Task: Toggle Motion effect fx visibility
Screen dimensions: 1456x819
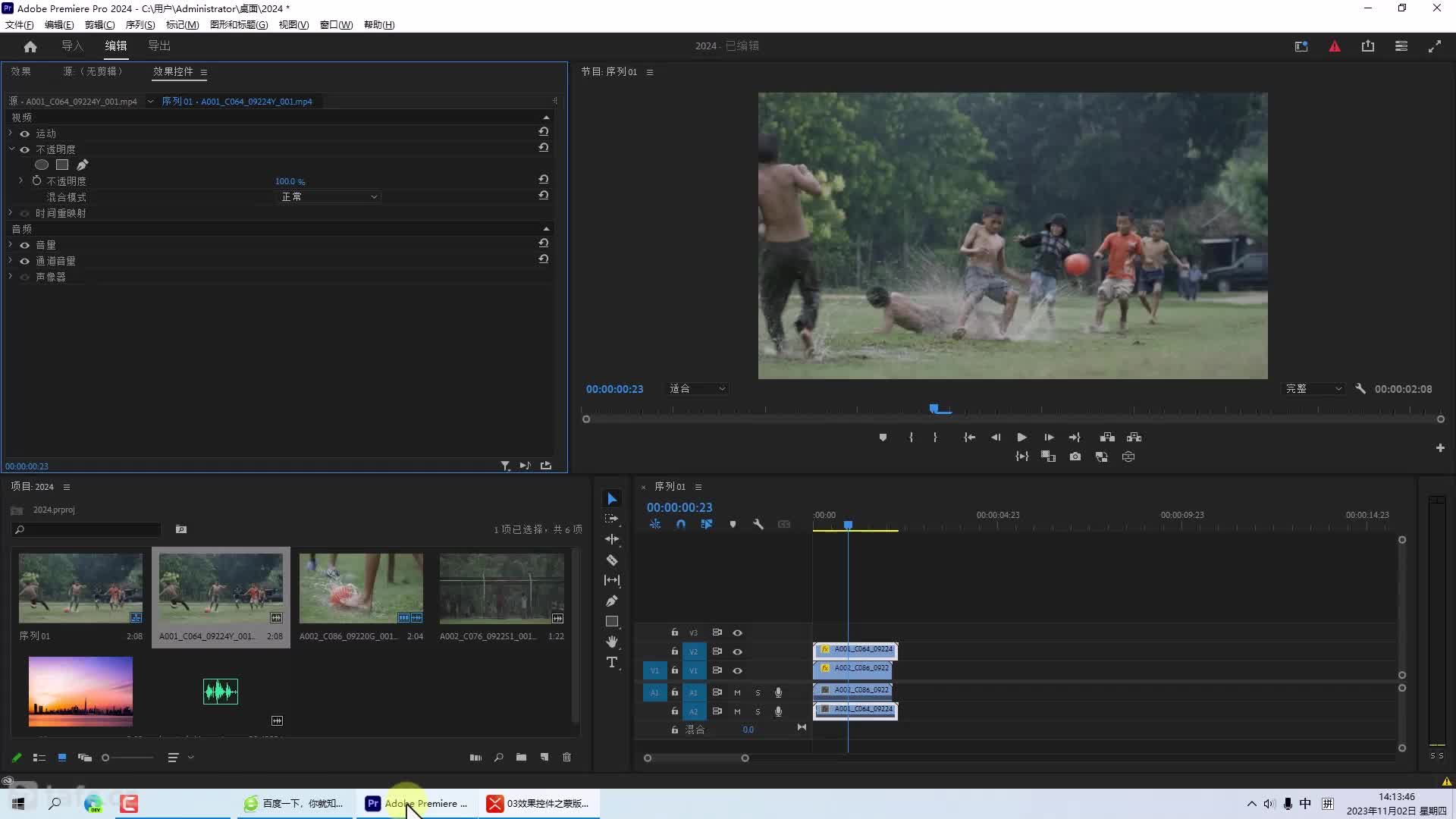Action: [x=24, y=133]
